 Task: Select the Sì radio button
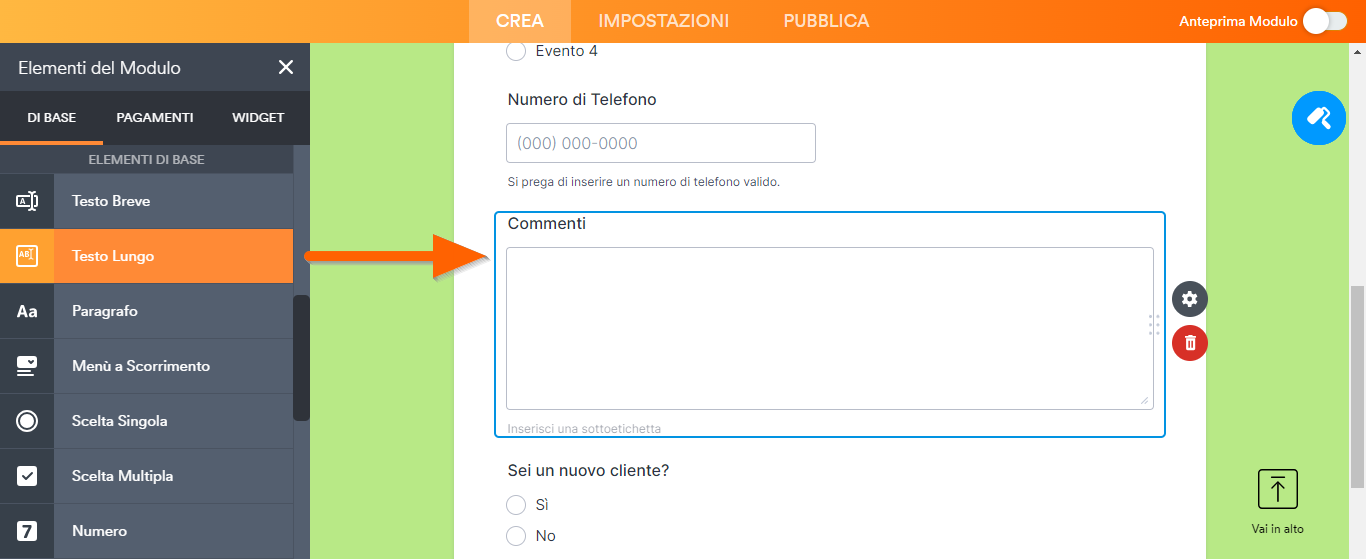[x=516, y=505]
